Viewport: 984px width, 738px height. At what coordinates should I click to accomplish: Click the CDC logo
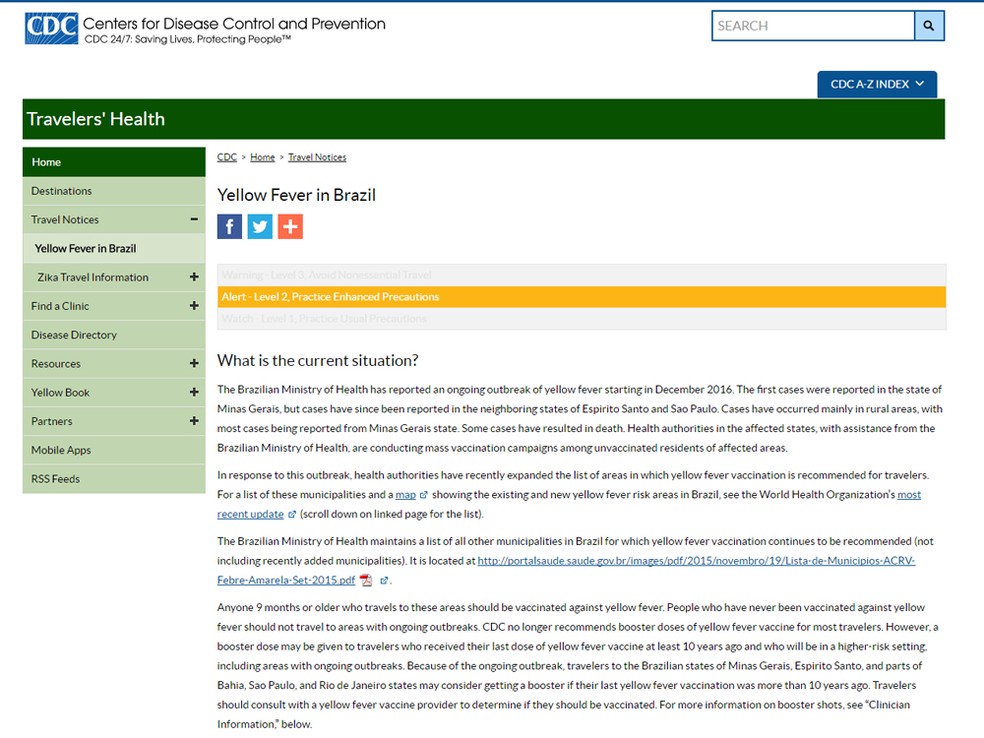tap(51, 28)
